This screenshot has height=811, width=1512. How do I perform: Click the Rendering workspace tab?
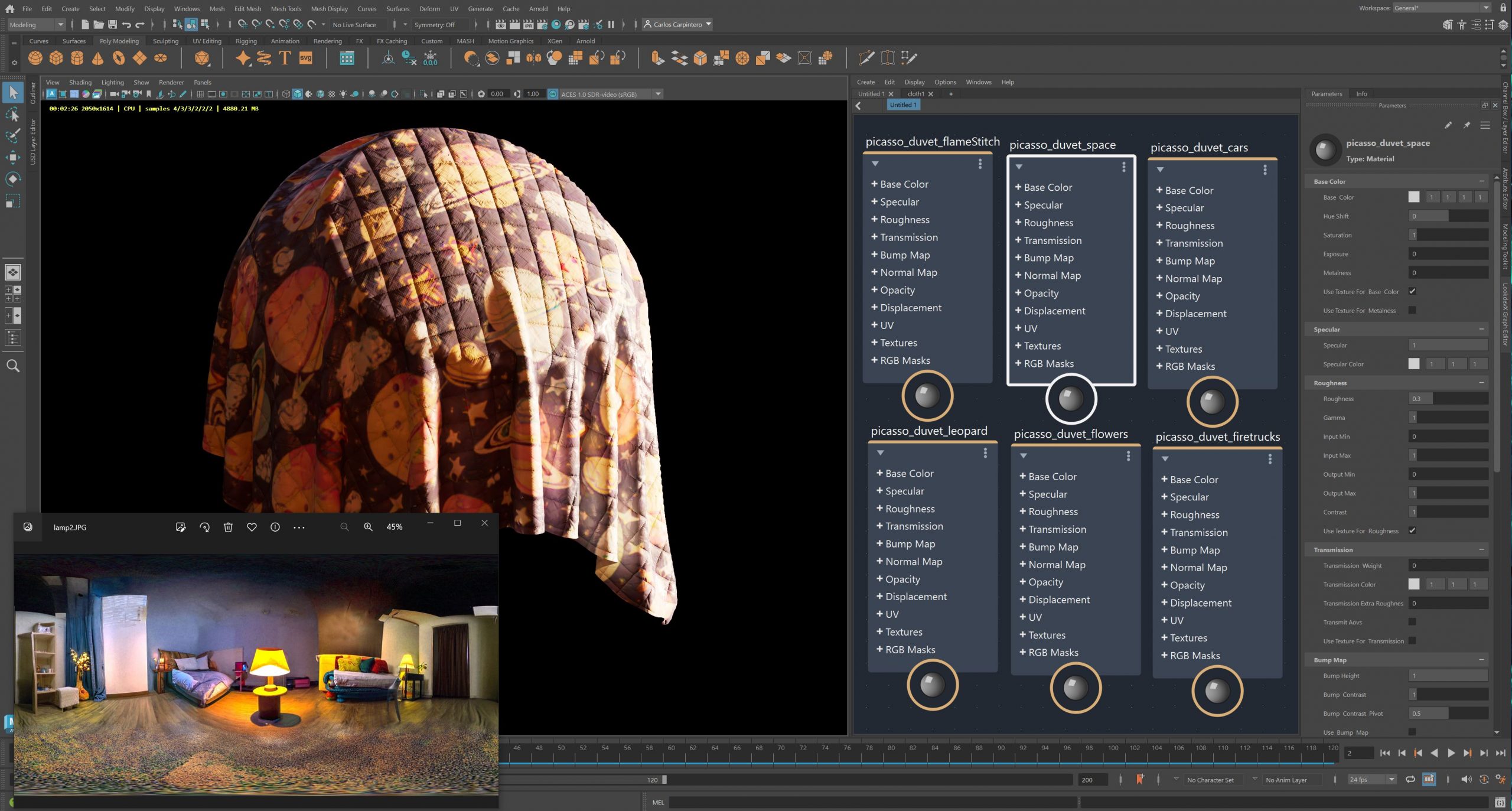click(x=326, y=41)
